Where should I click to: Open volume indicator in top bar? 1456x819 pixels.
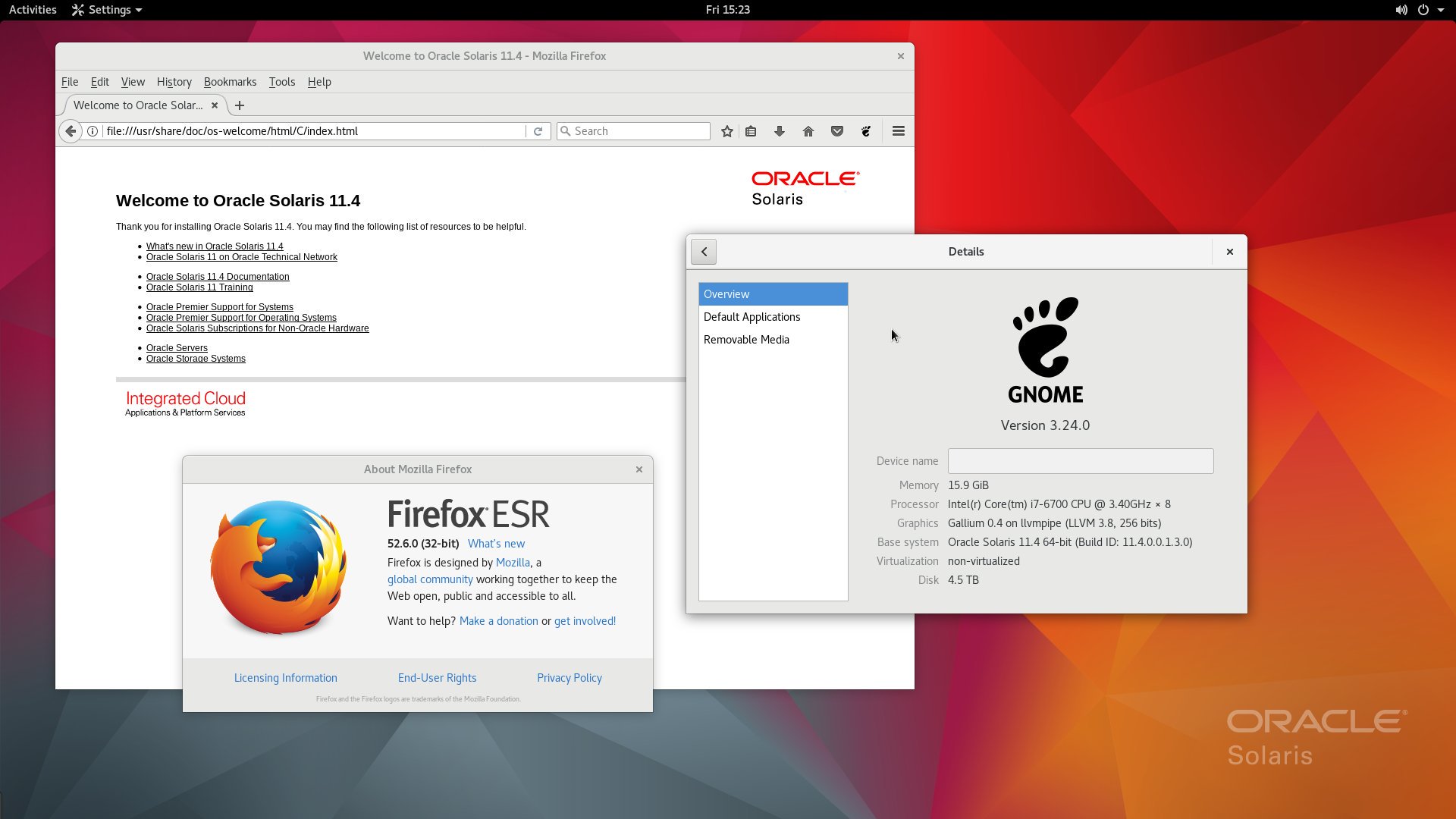click(1401, 10)
